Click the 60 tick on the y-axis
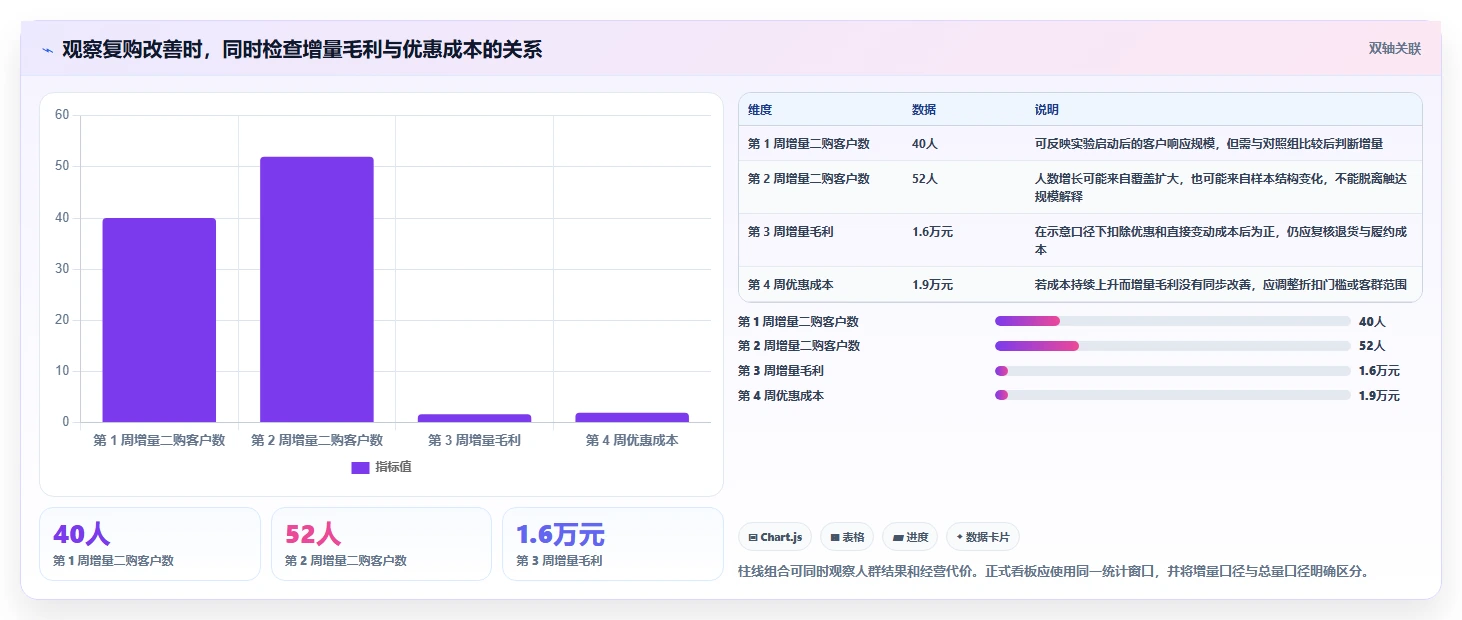The image size is (1462, 620). coord(62,115)
